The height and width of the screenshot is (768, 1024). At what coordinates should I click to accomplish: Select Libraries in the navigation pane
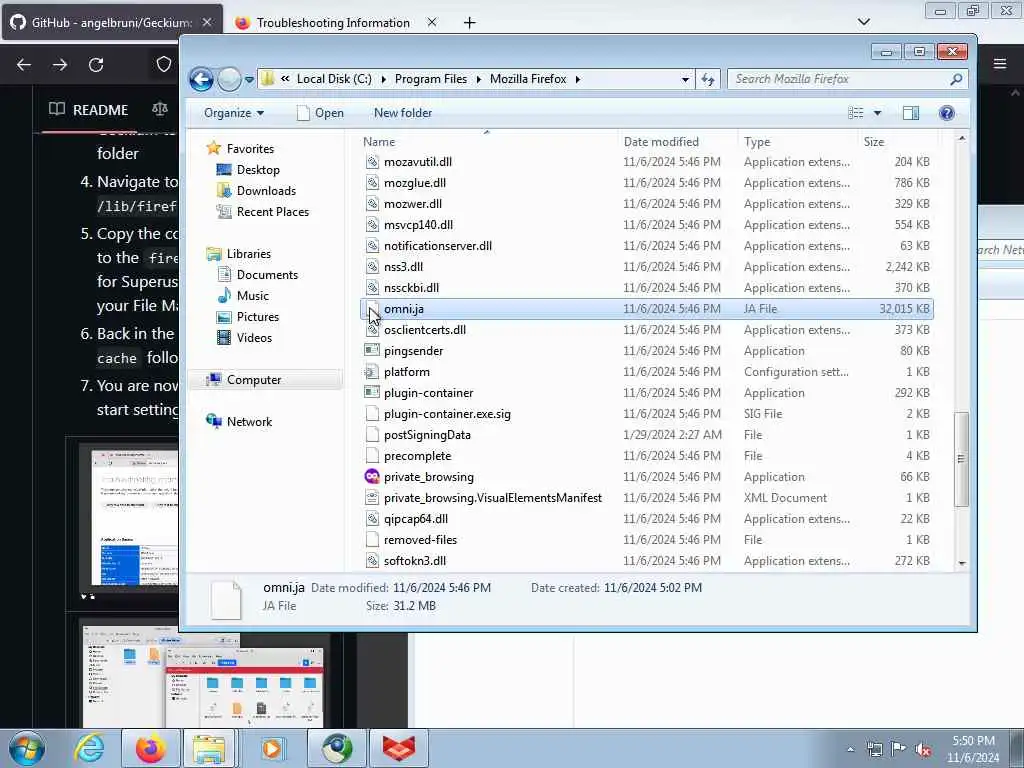pos(248,254)
